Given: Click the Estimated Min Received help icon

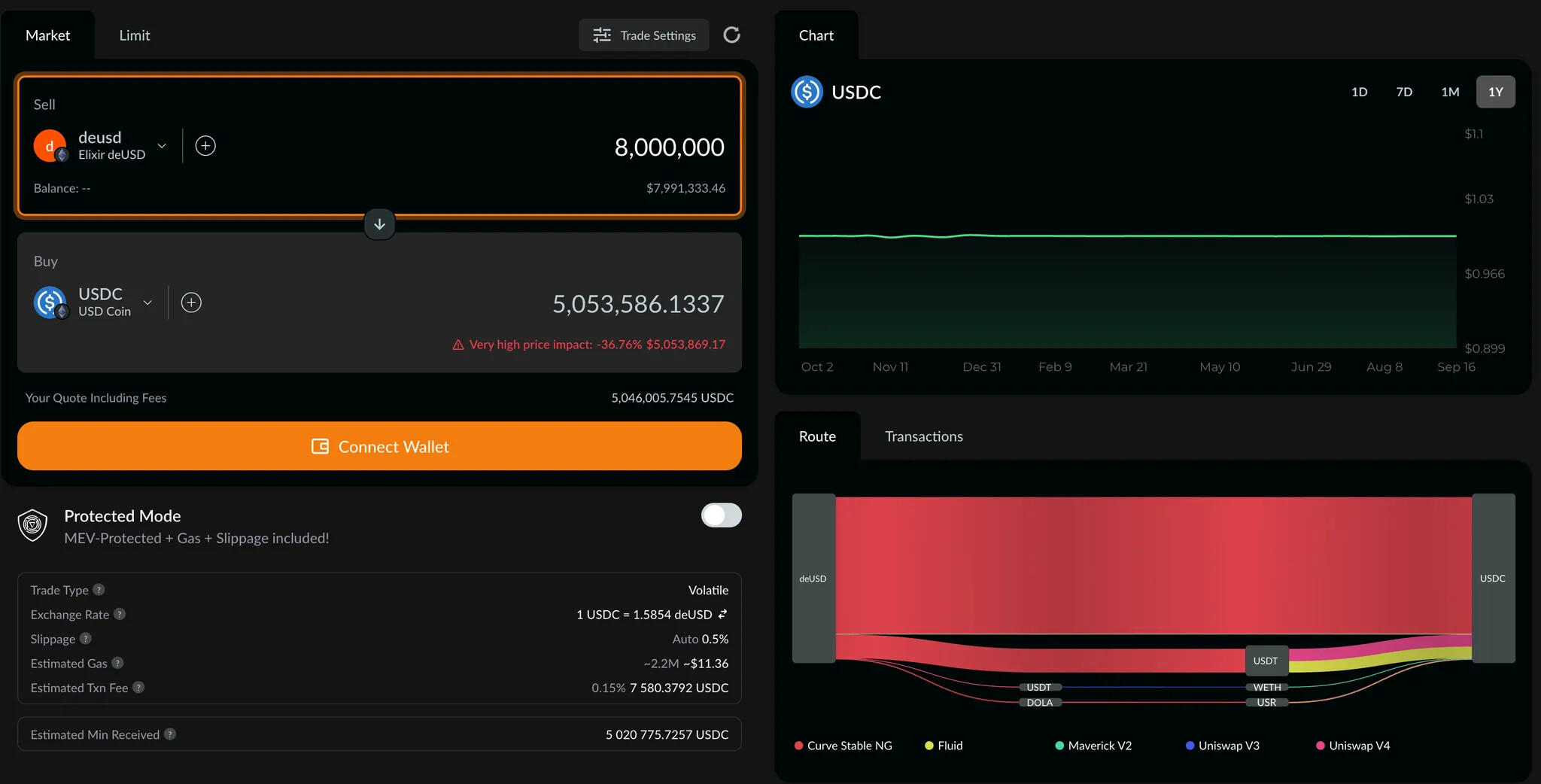Looking at the screenshot, I should (170, 734).
